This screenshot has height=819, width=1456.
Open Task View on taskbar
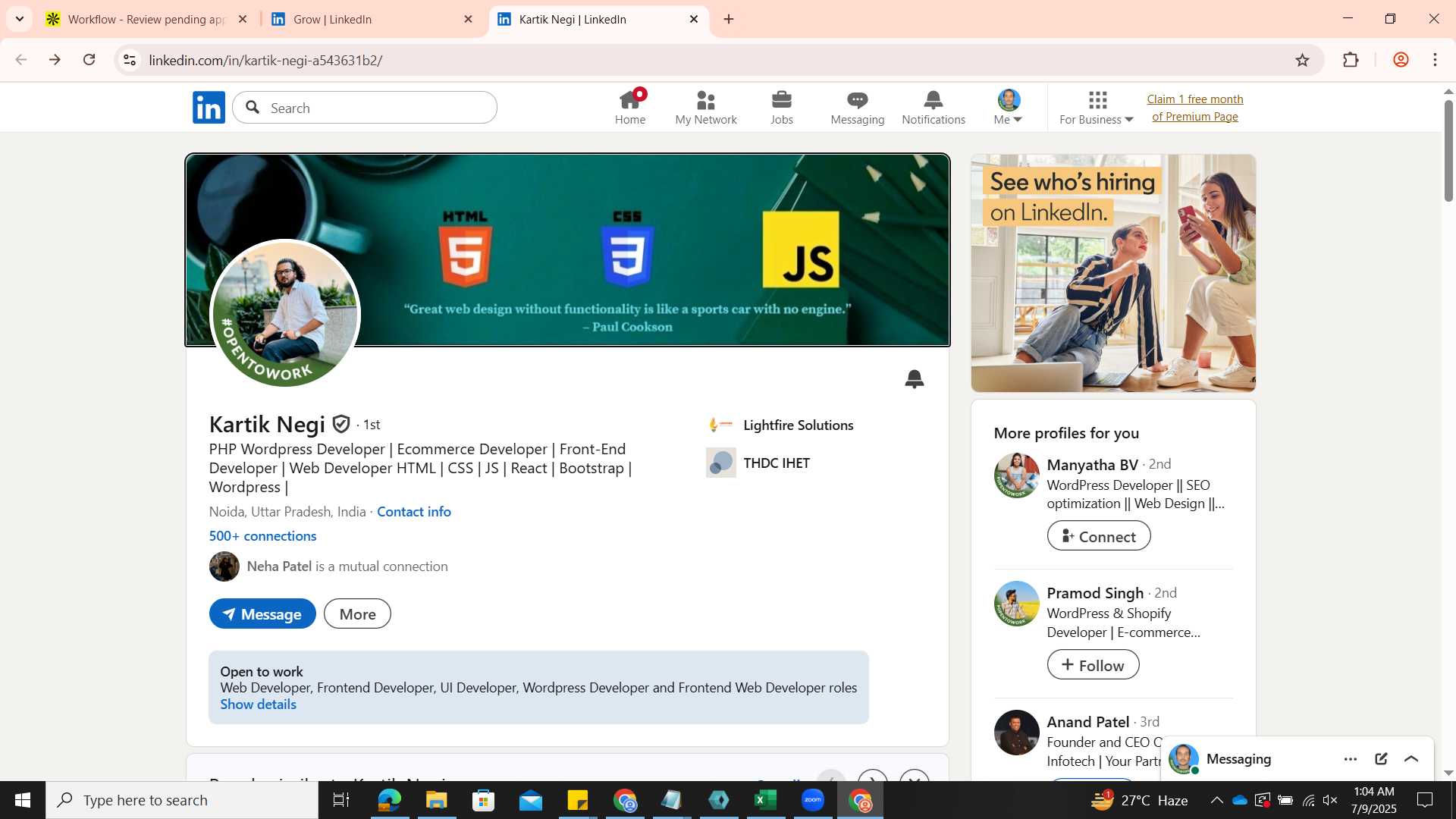click(341, 800)
